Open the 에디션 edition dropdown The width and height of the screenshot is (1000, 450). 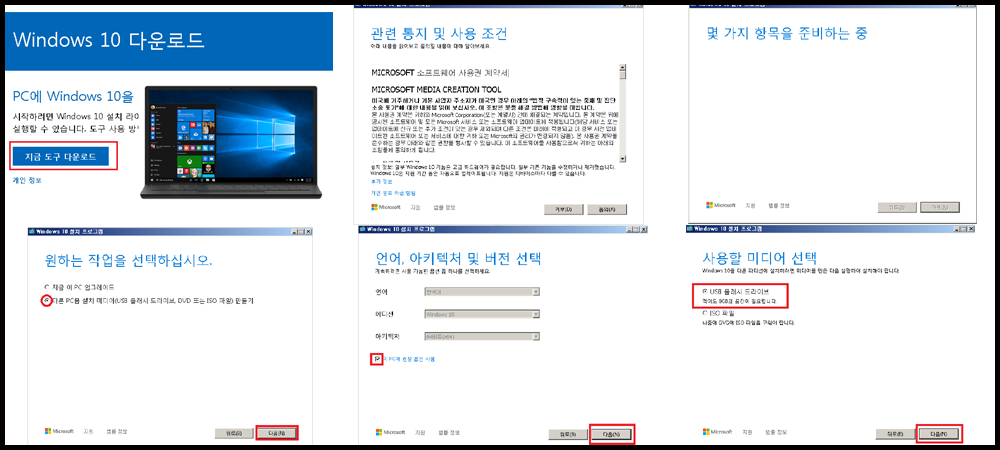(x=482, y=314)
